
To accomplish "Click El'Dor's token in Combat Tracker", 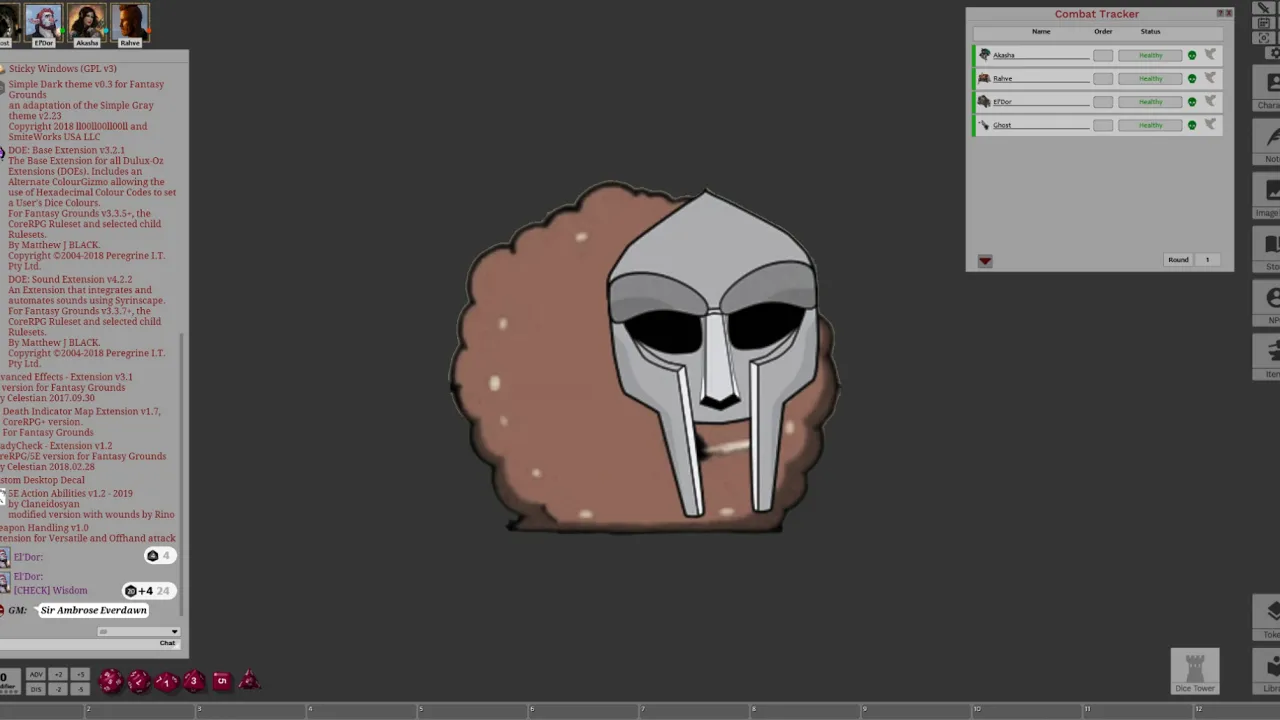I will pyautogui.click(x=984, y=101).
